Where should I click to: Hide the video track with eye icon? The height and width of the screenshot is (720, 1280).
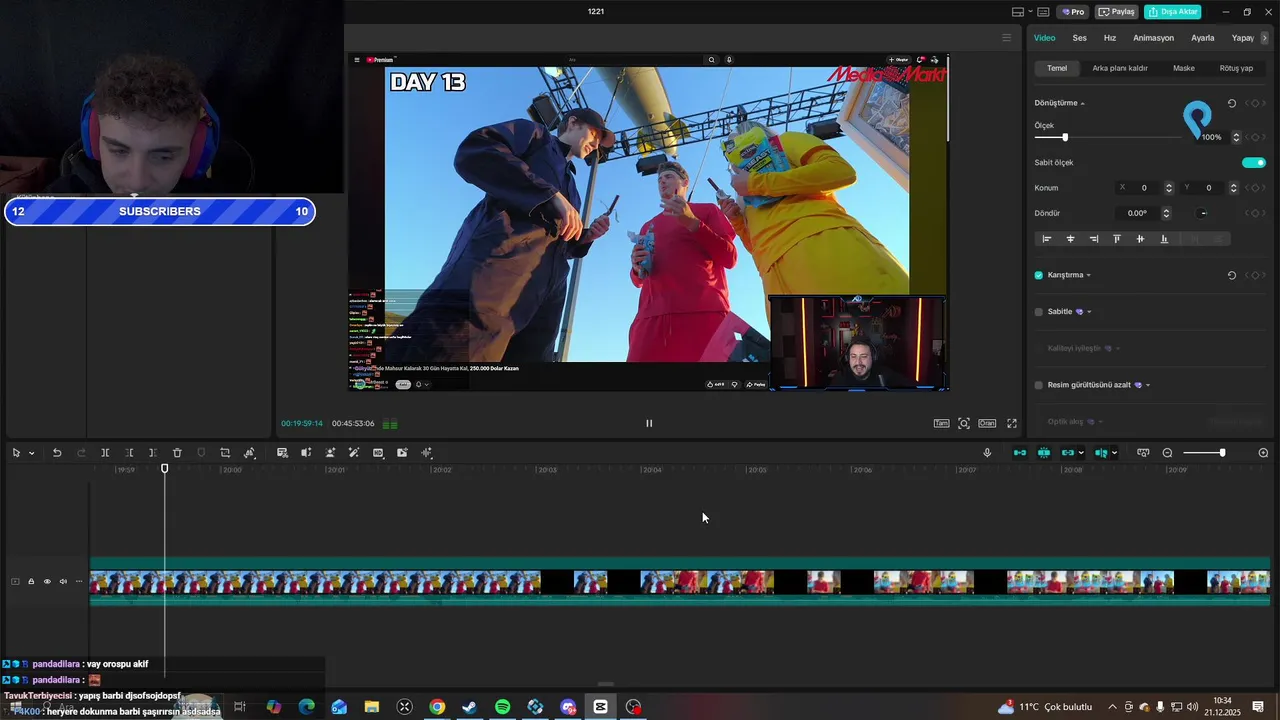click(47, 581)
